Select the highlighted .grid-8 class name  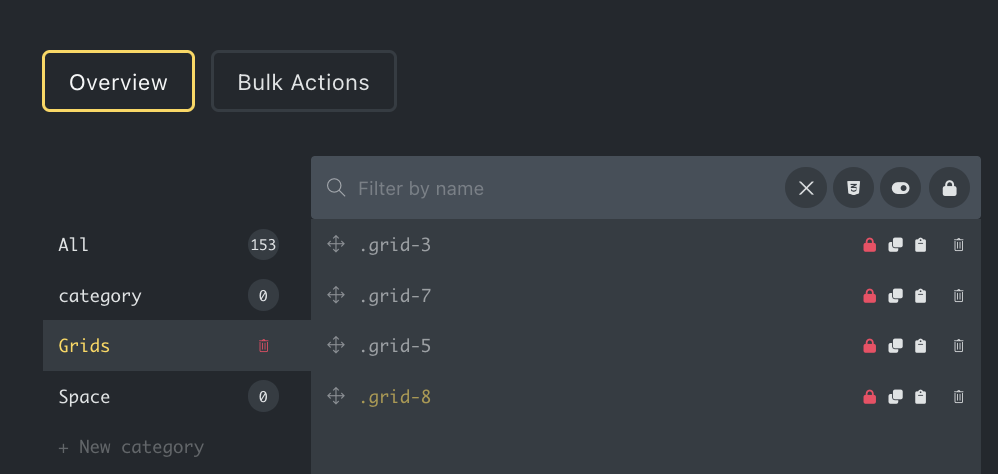pyautogui.click(x=395, y=397)
